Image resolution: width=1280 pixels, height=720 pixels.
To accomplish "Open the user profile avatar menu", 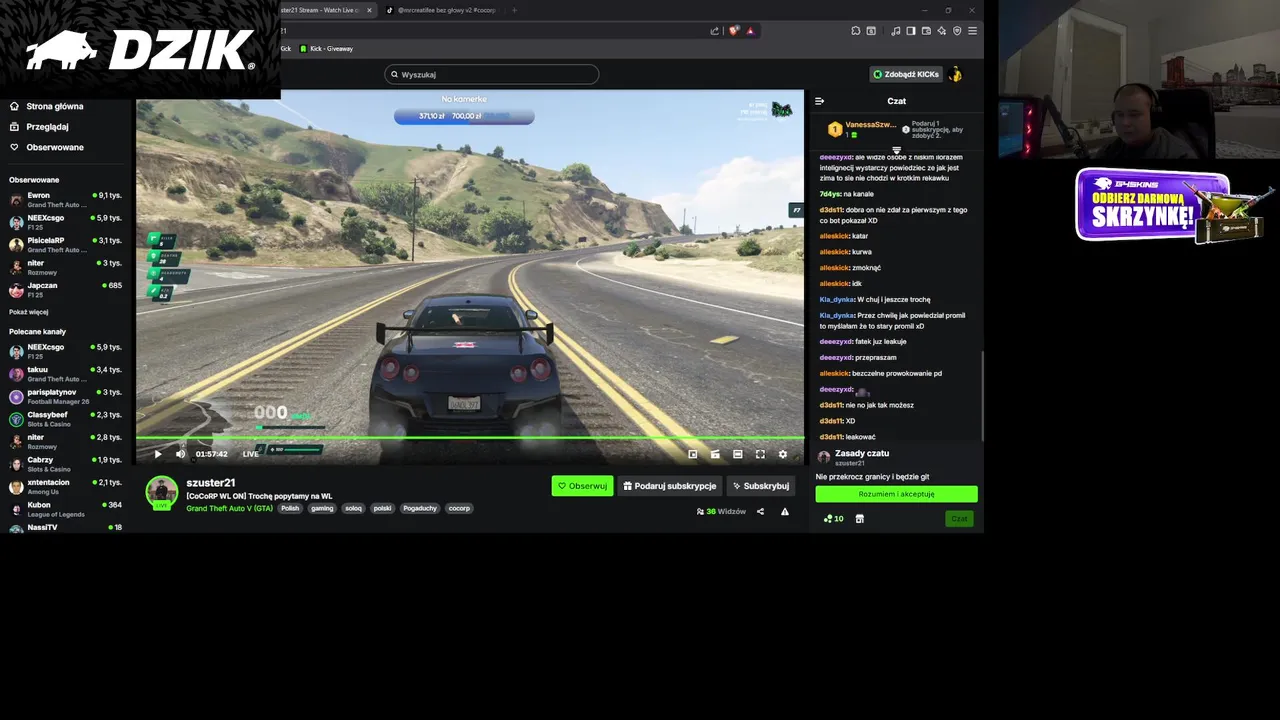I will click(956, 74).
